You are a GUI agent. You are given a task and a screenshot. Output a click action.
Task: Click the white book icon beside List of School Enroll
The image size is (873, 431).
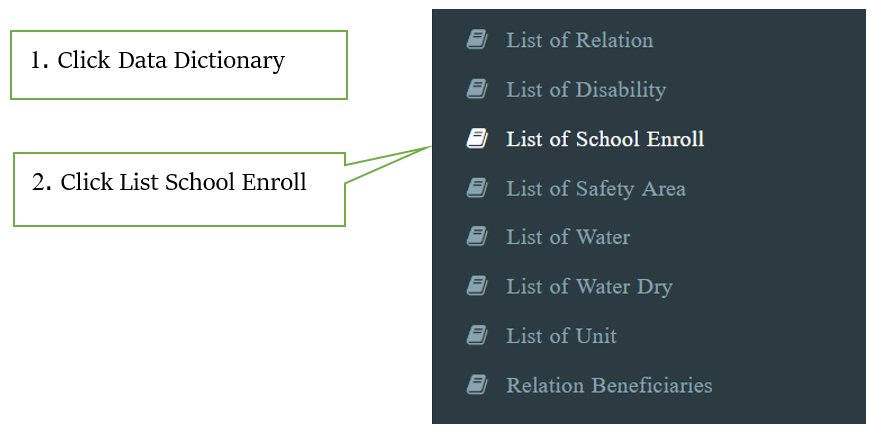click(477, 138)
